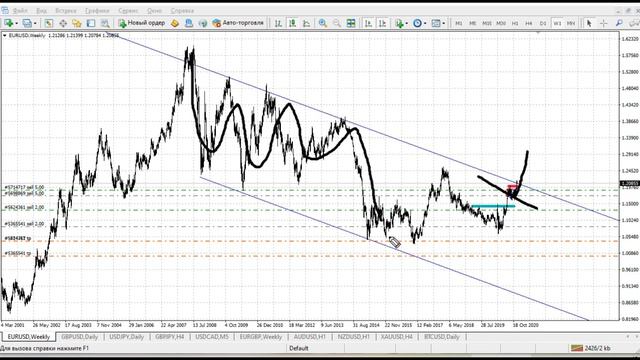Select the crosshair tool
This screenshot has width=640, height=360.
(x=603, y=23)
